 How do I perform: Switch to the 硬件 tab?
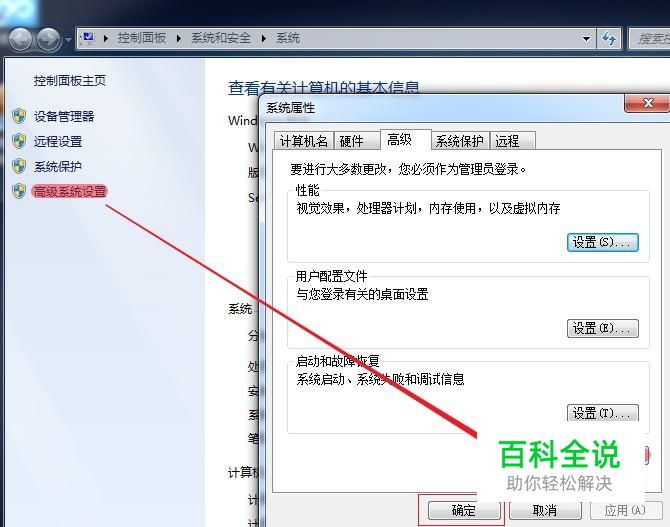click(356, 141)
